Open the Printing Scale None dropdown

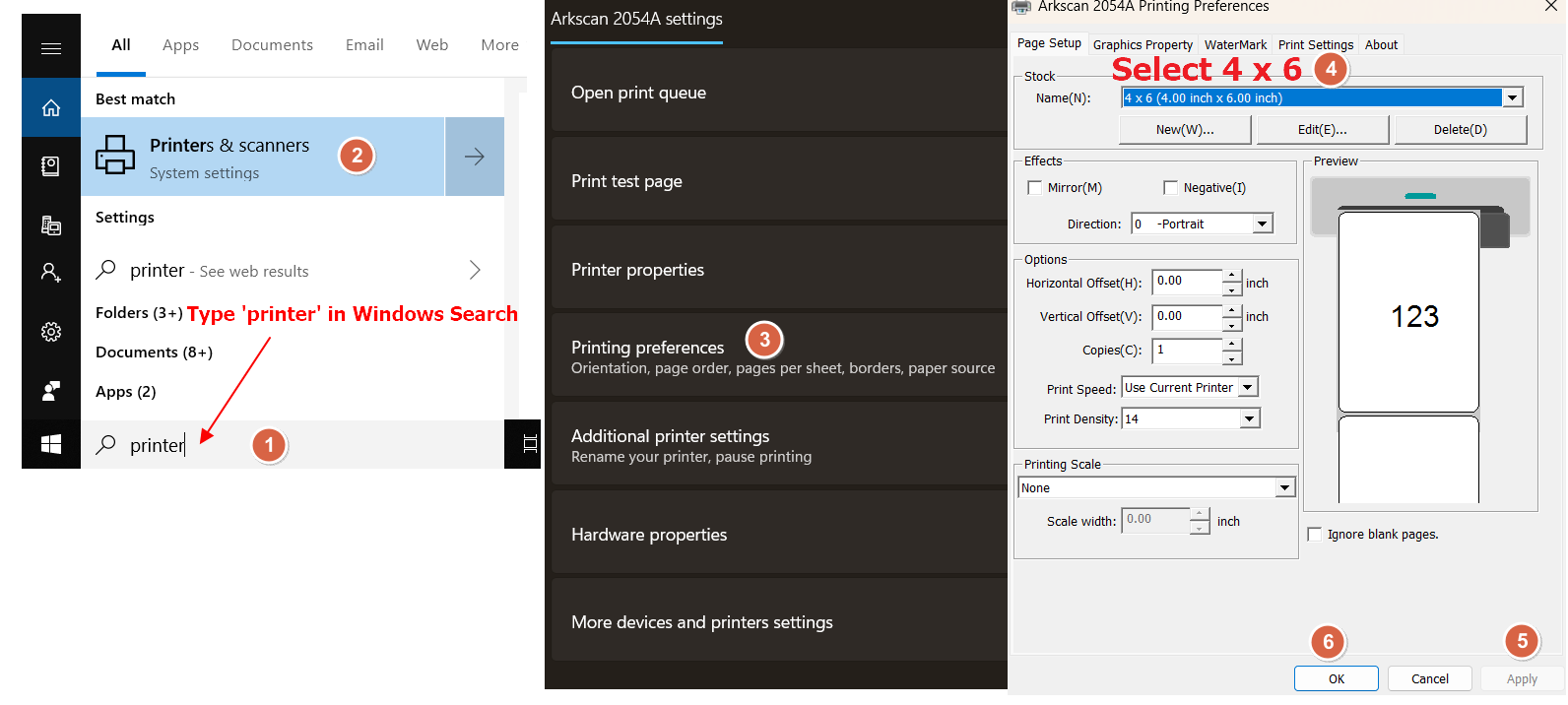[x=1284, y=487]
